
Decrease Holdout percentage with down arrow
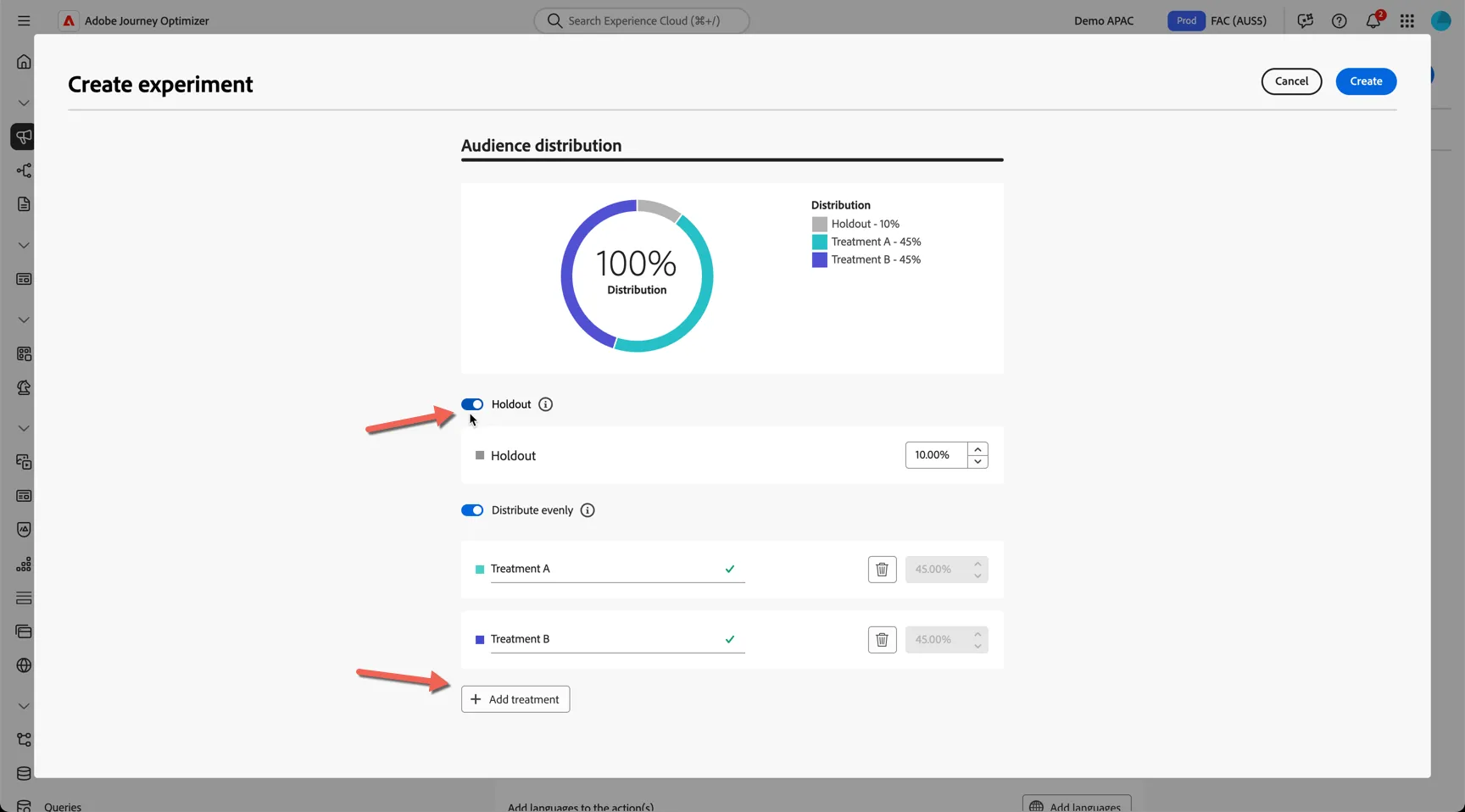click(x=978, y=462)
